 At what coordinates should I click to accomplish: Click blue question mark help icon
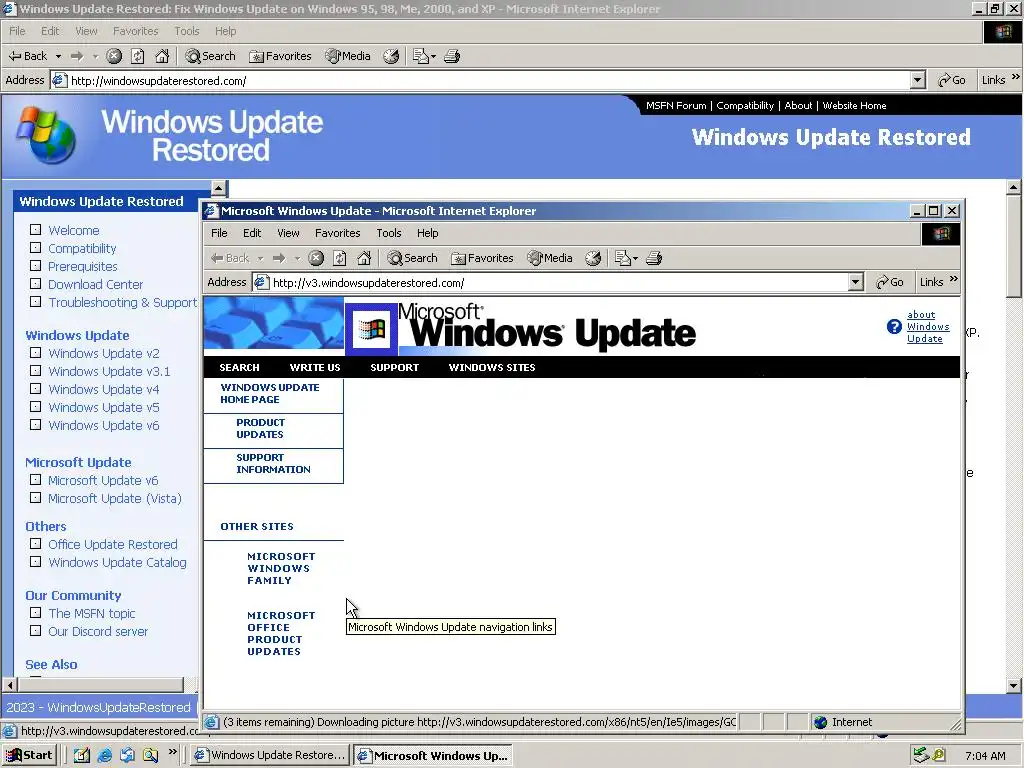coord(894,327)
